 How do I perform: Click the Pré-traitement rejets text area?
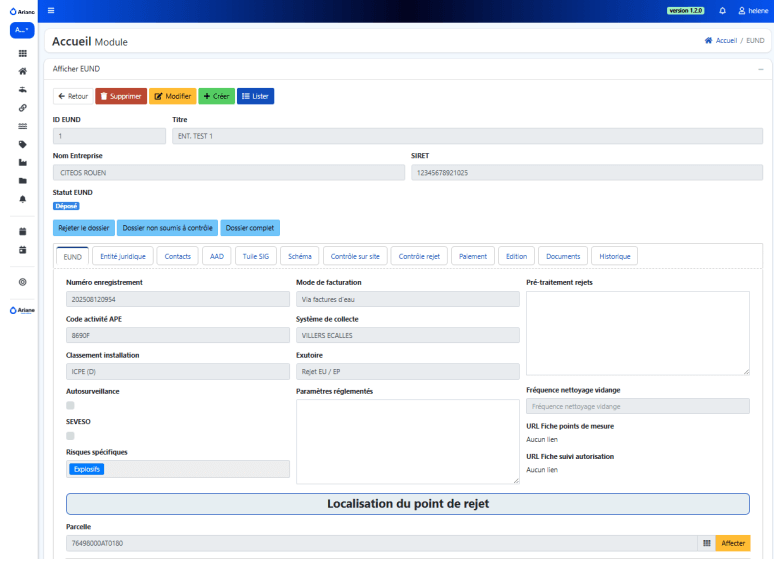pos(637,333)
